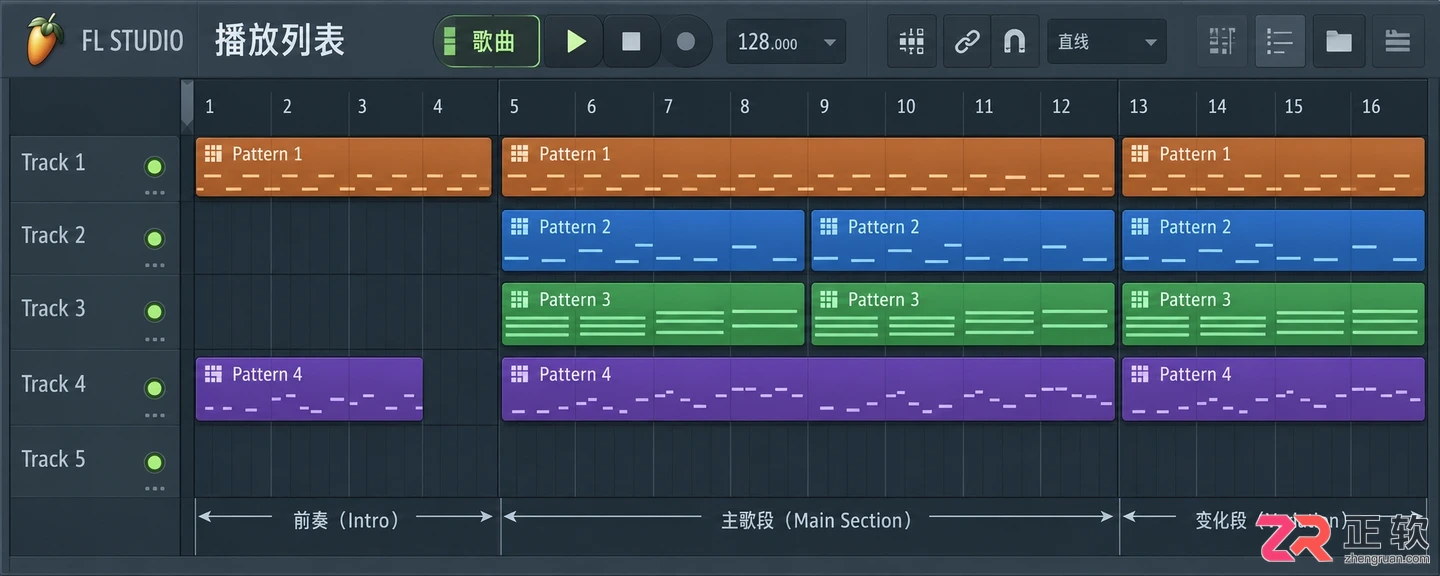Screen dimensions: 1440x576
Task: Select Pattern 3 clip starting at bar 9
Action: (962, 314)
